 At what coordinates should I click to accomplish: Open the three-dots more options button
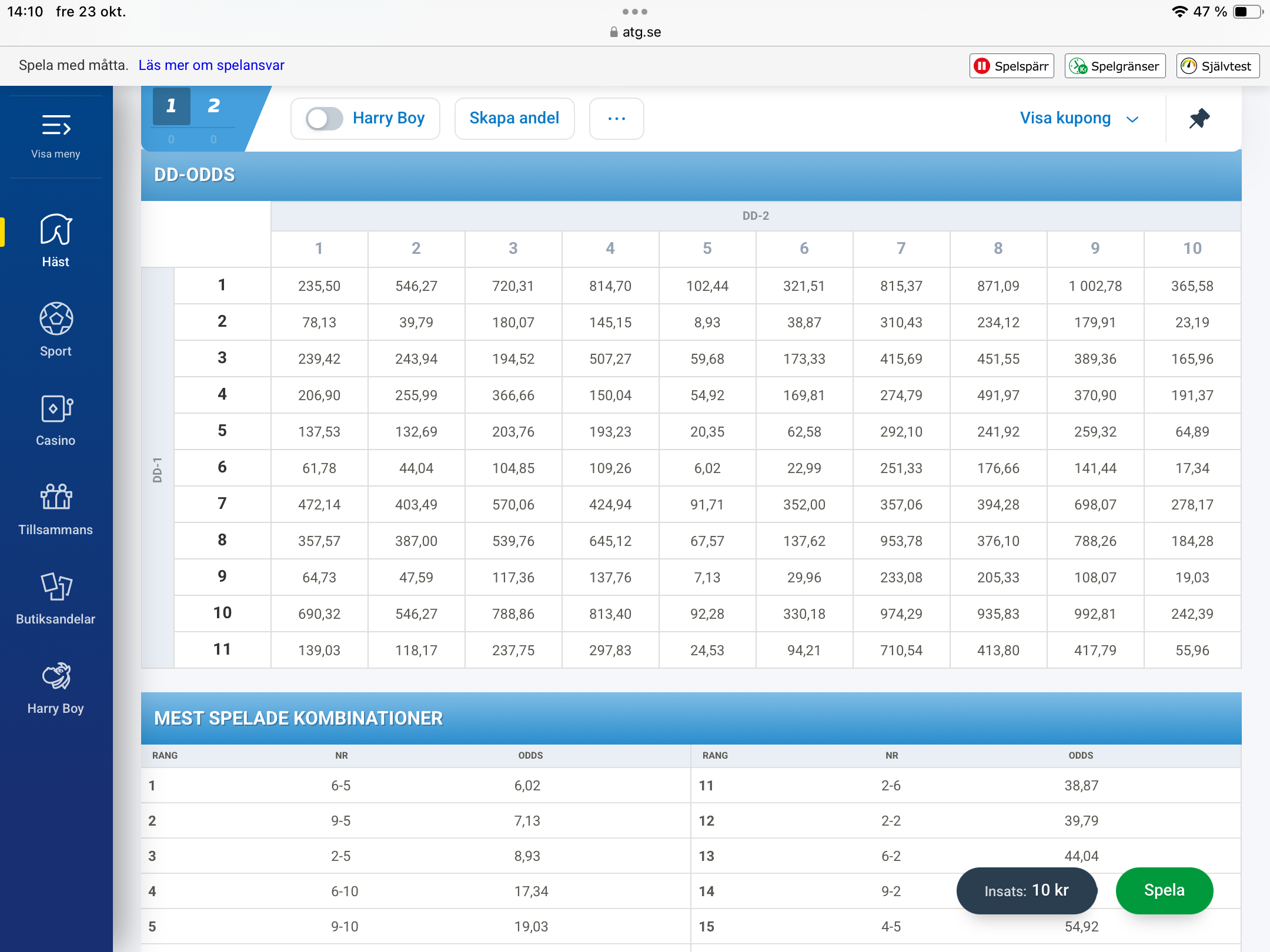(616, 119)
